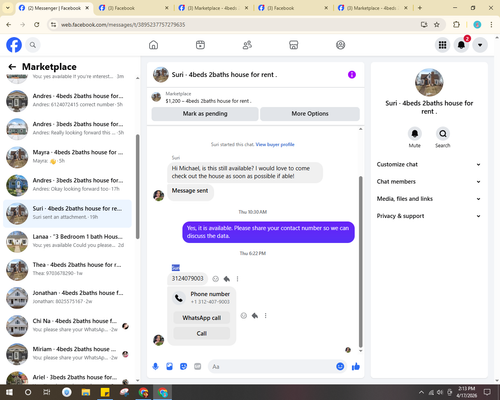Expand Privacy & support section
This screenshot has height=400, width=500.
click(429, 216)
